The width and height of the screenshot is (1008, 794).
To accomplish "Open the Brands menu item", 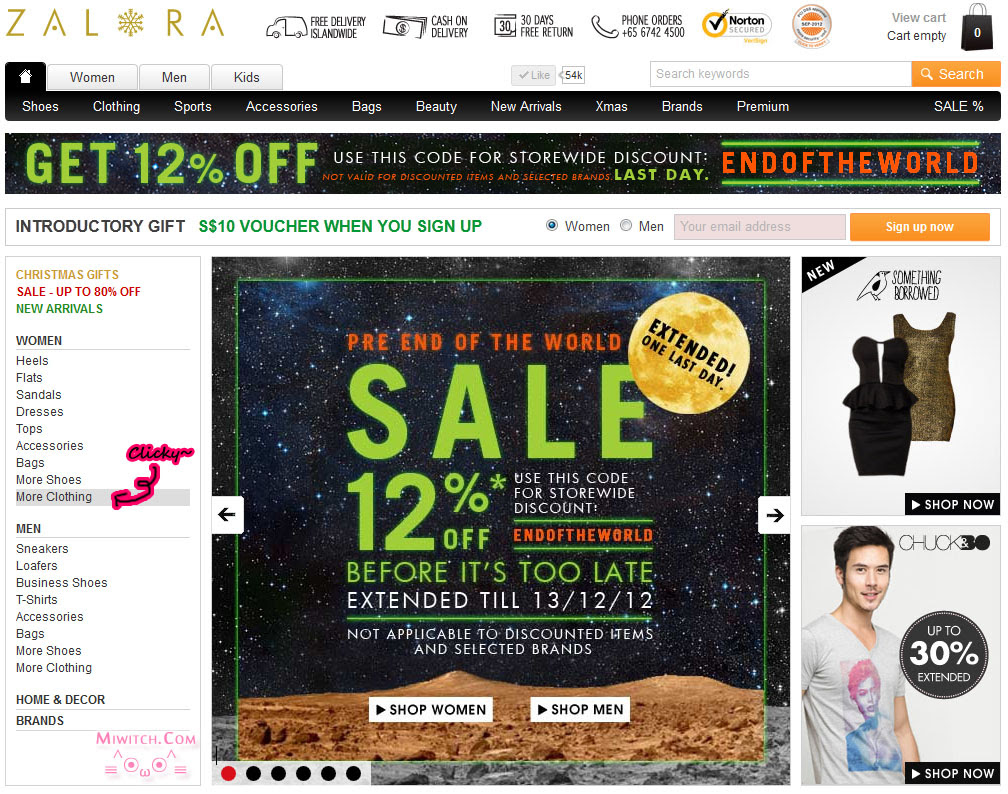I will [682, 107].
